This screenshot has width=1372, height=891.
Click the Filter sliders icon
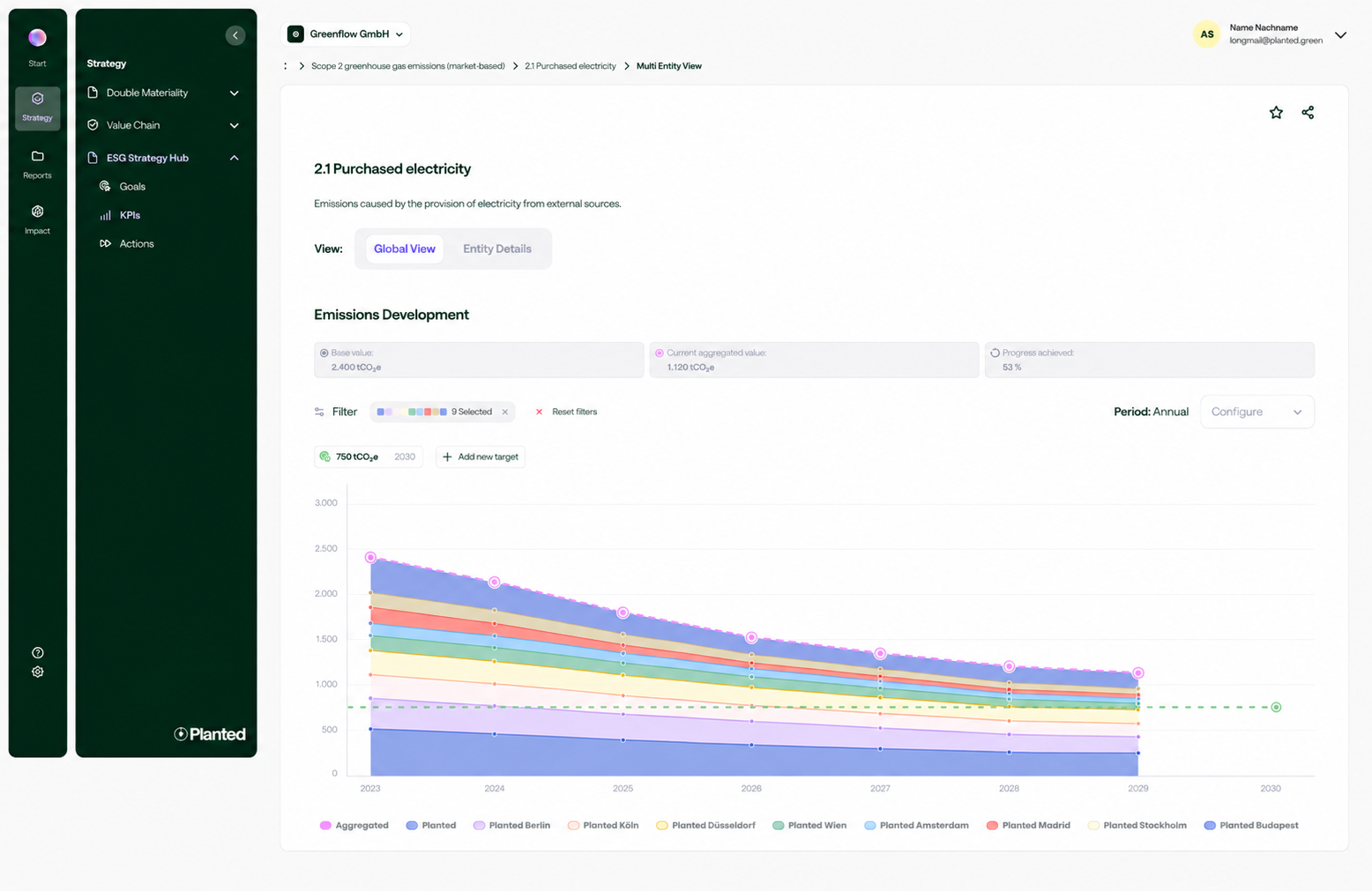click(319, 412)
